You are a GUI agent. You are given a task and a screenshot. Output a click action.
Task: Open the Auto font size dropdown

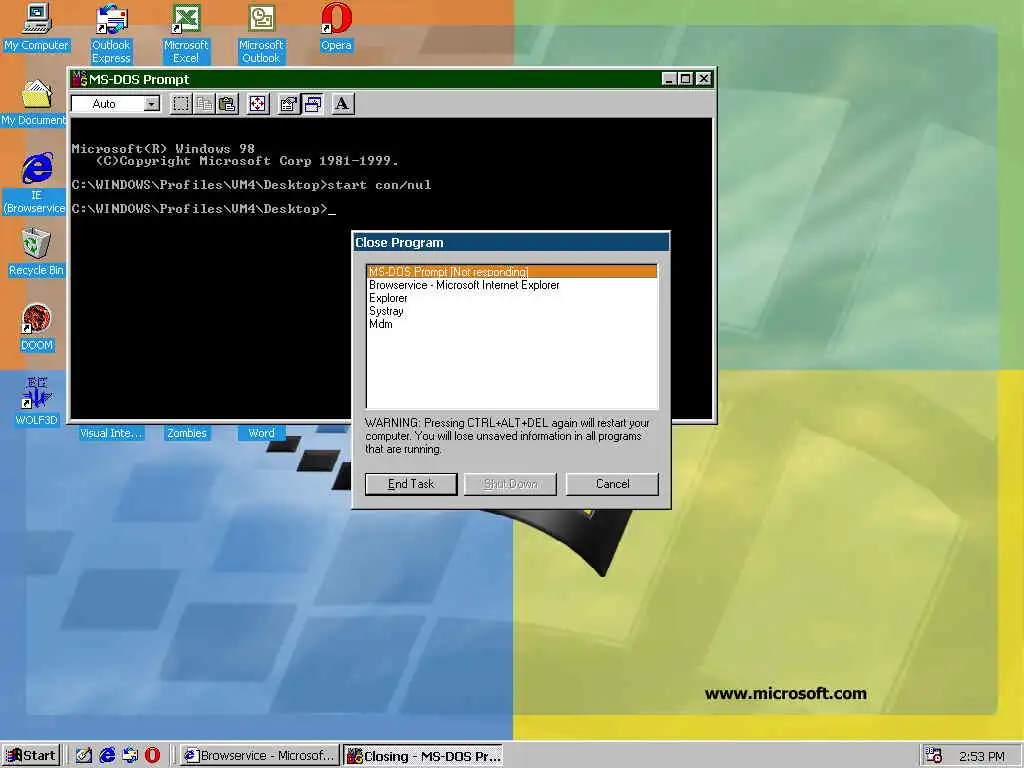[x=152, y=104]
